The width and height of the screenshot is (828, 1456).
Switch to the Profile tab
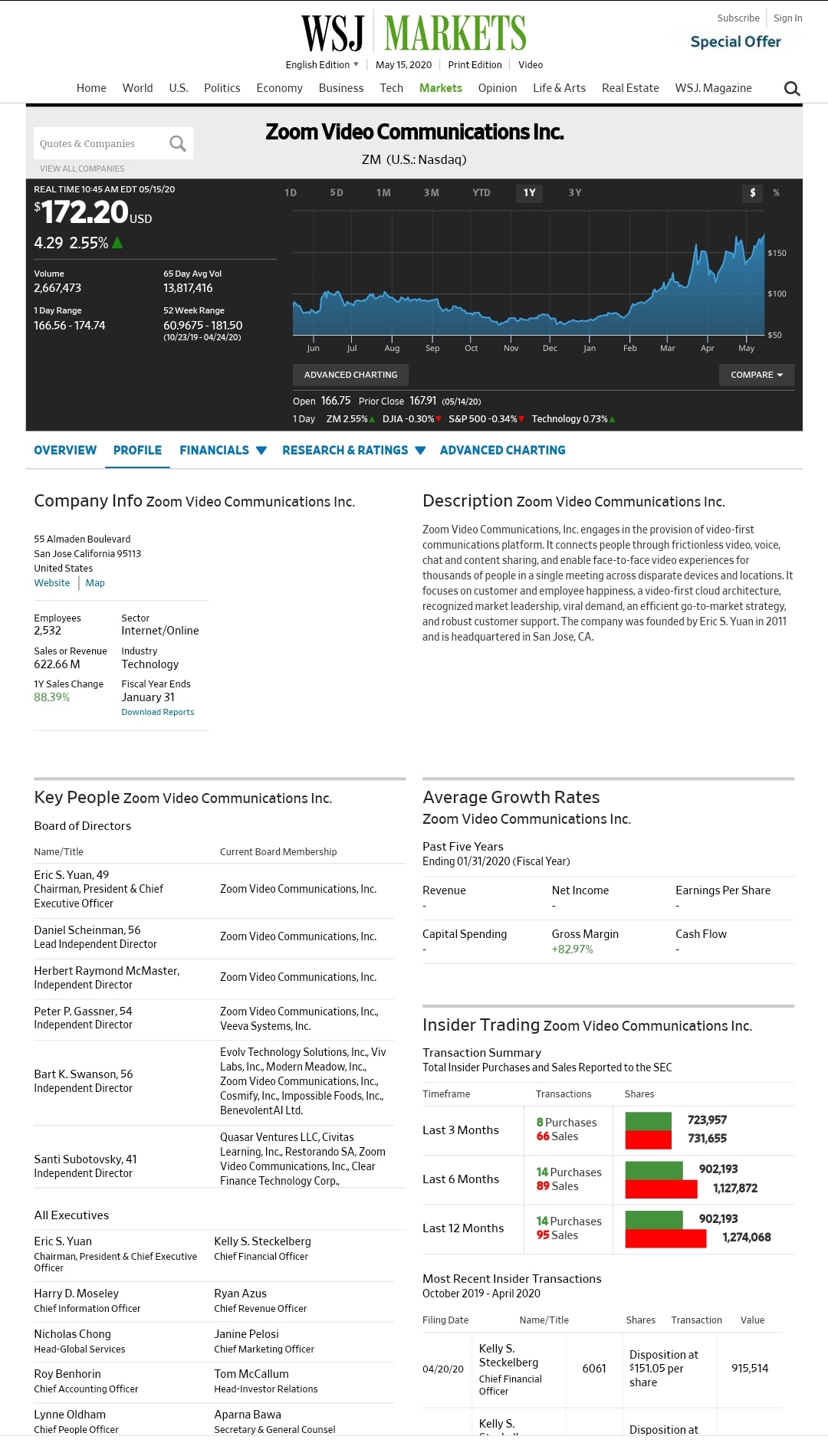[137, 451]
